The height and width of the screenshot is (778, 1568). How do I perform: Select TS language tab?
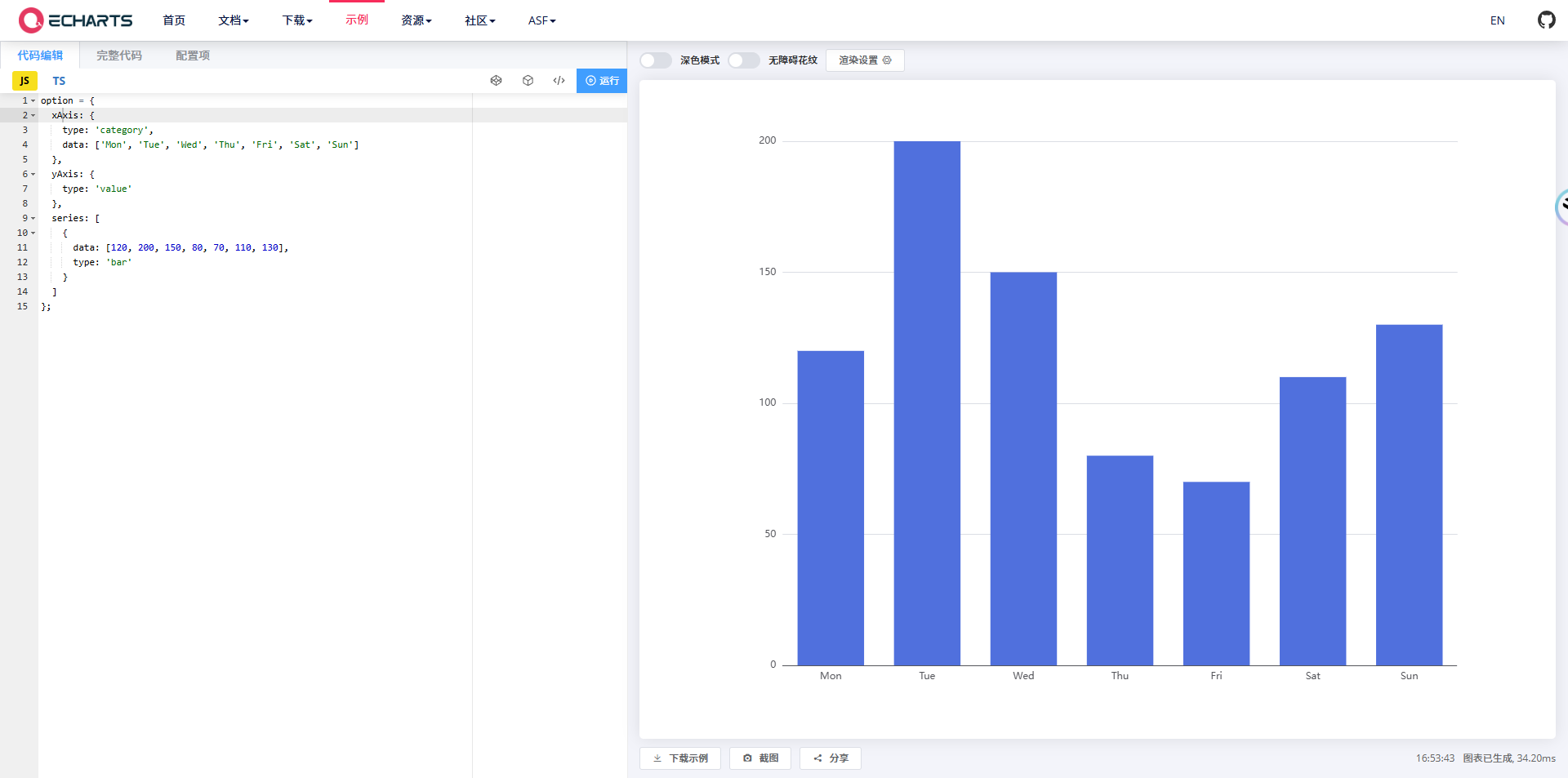pos(59,81)
